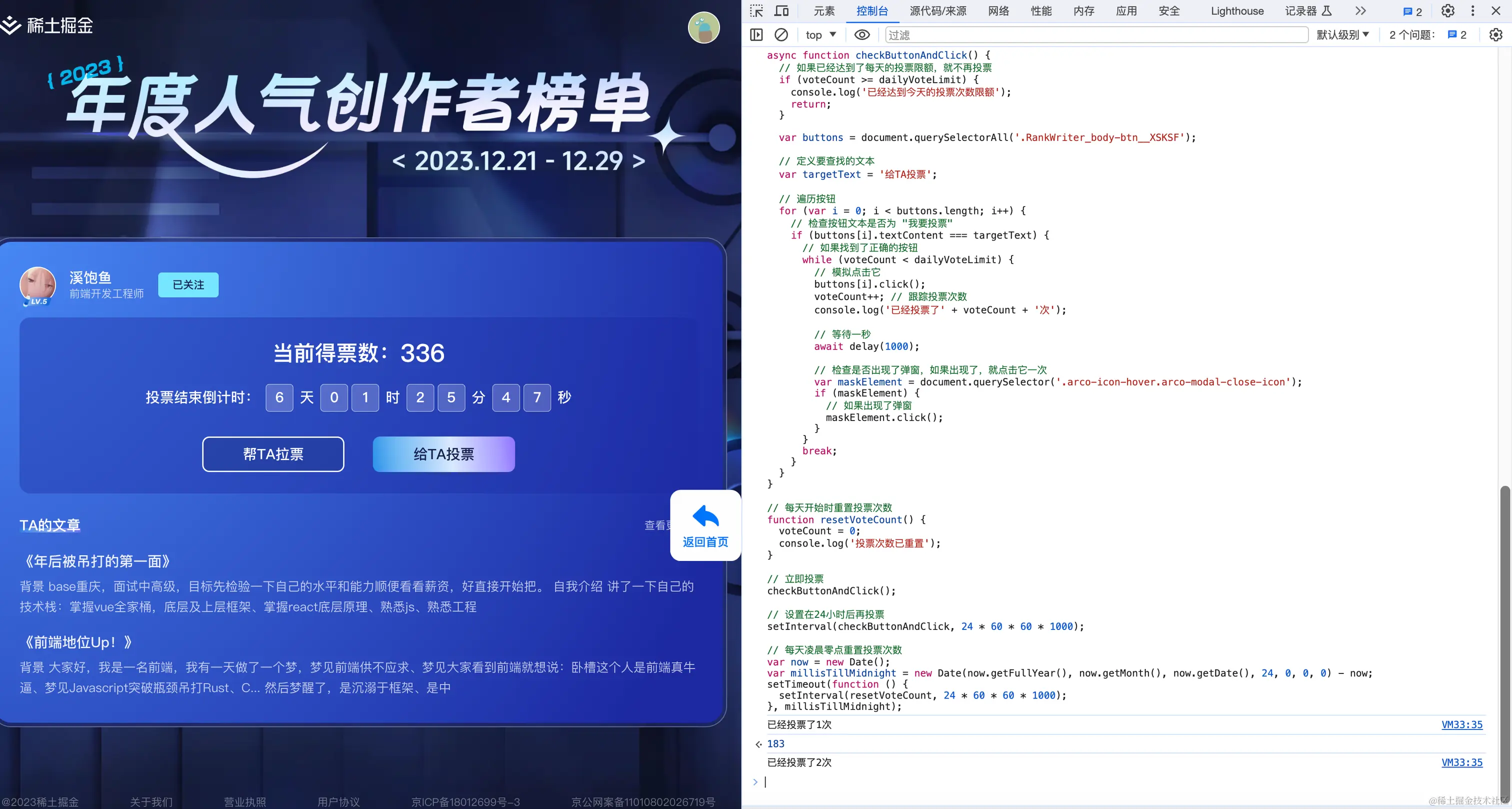Click the clear console icon
The image size is (1512, 809).
point(780,34)
